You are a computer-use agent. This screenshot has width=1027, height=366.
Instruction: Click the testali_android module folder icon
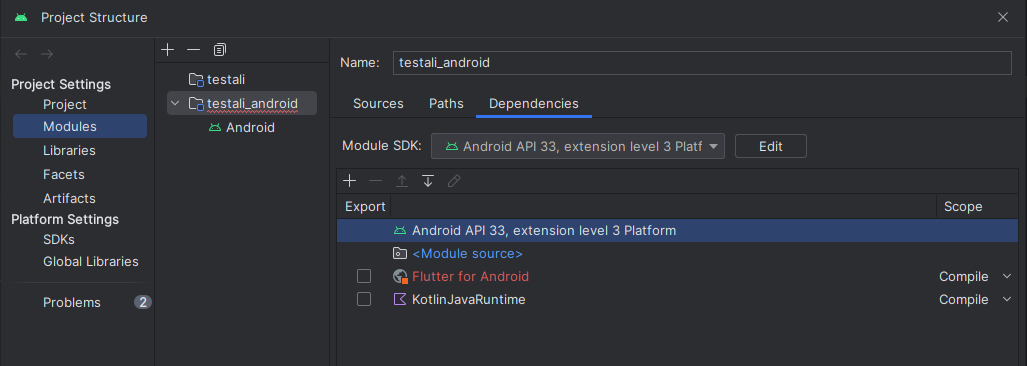[x=196, y=103]
